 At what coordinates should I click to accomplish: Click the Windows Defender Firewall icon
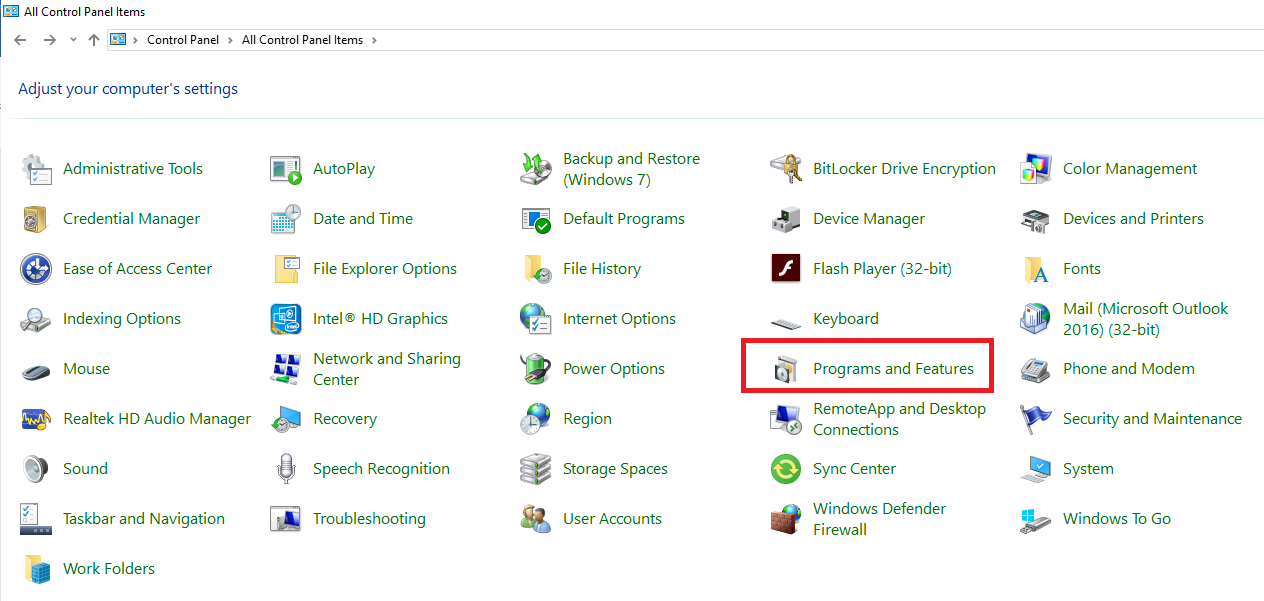(x=786, y=519)
